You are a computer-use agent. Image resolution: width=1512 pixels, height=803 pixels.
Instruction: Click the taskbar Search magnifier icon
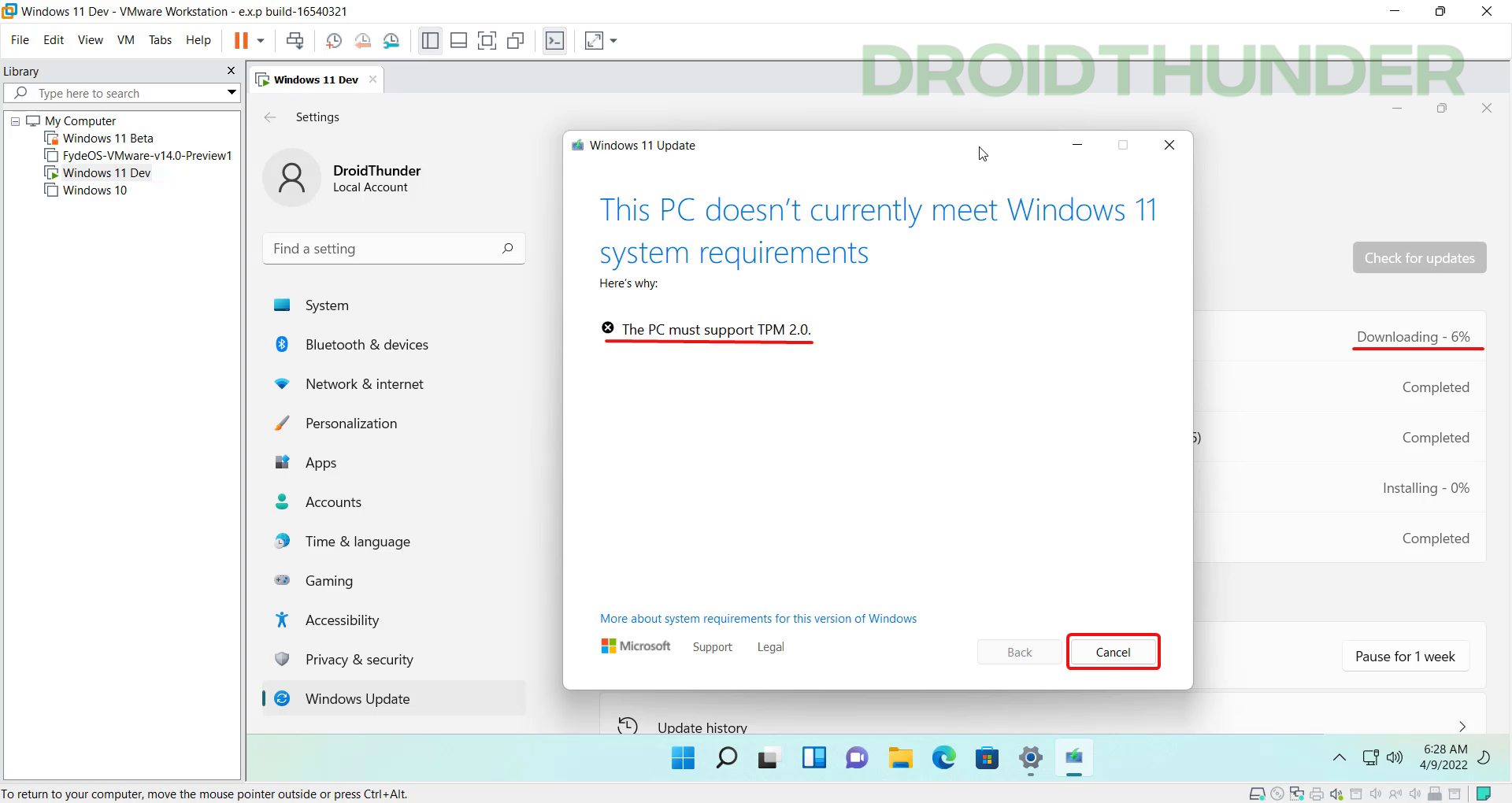pyautogui.click(x=726, y=758)
